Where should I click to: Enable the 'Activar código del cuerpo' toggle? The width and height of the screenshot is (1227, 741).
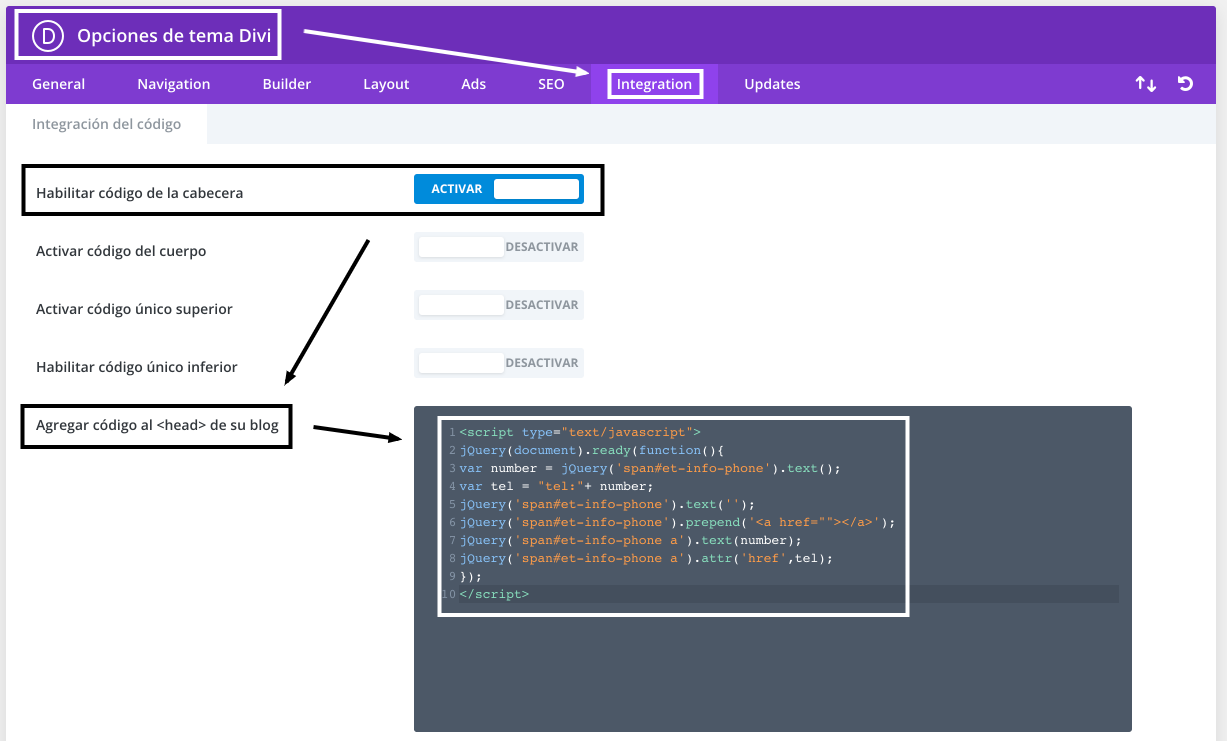tap(498, 247)
